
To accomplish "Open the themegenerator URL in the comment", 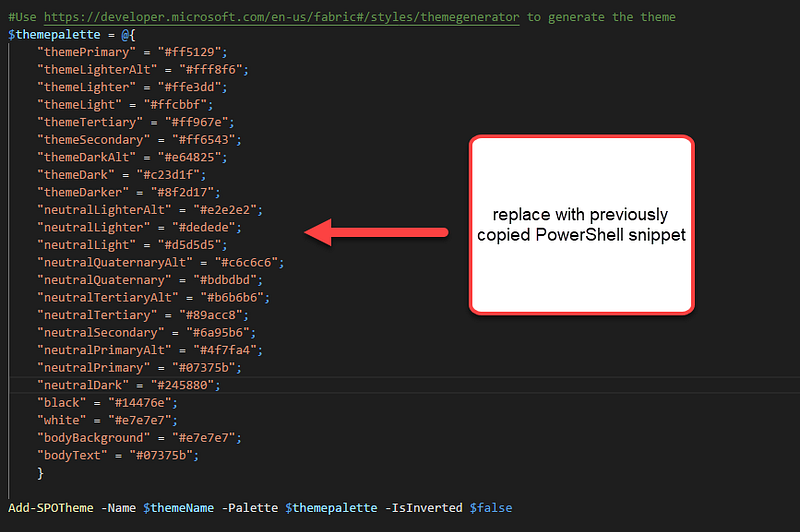I will pyautogui.click(x=282, y=17).
